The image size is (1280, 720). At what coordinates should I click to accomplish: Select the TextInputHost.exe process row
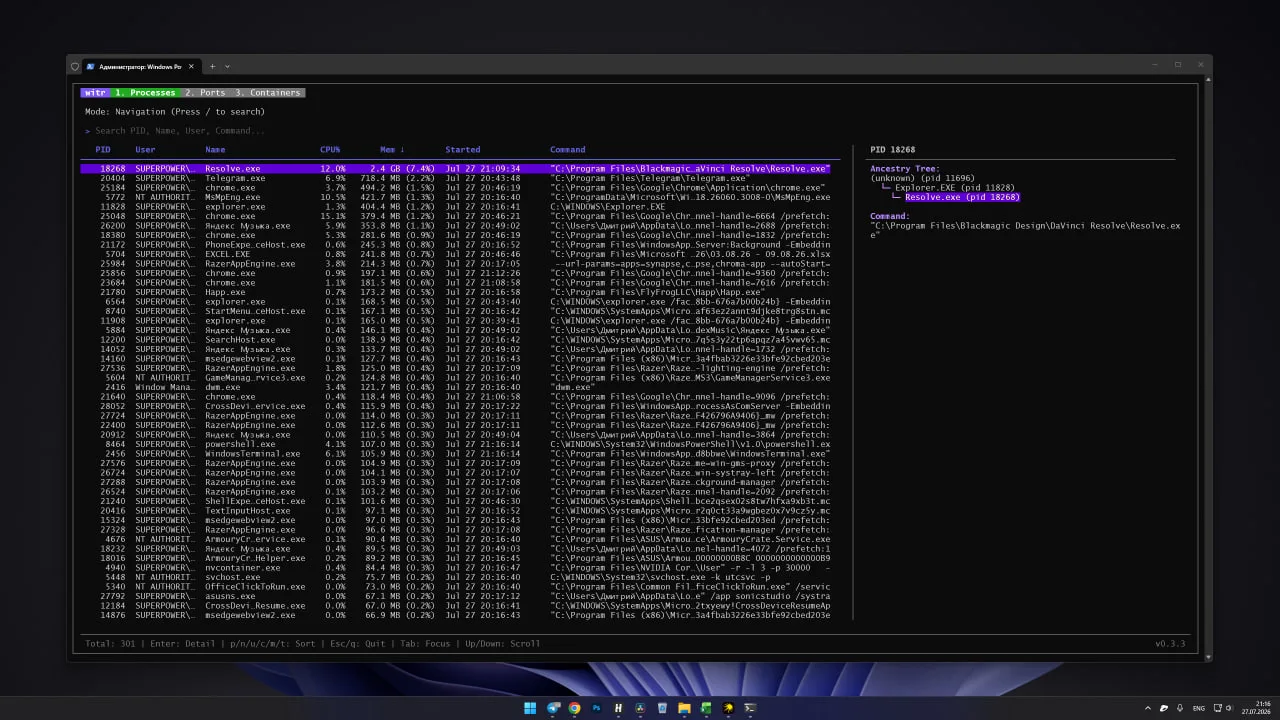(x=455, y=511)
